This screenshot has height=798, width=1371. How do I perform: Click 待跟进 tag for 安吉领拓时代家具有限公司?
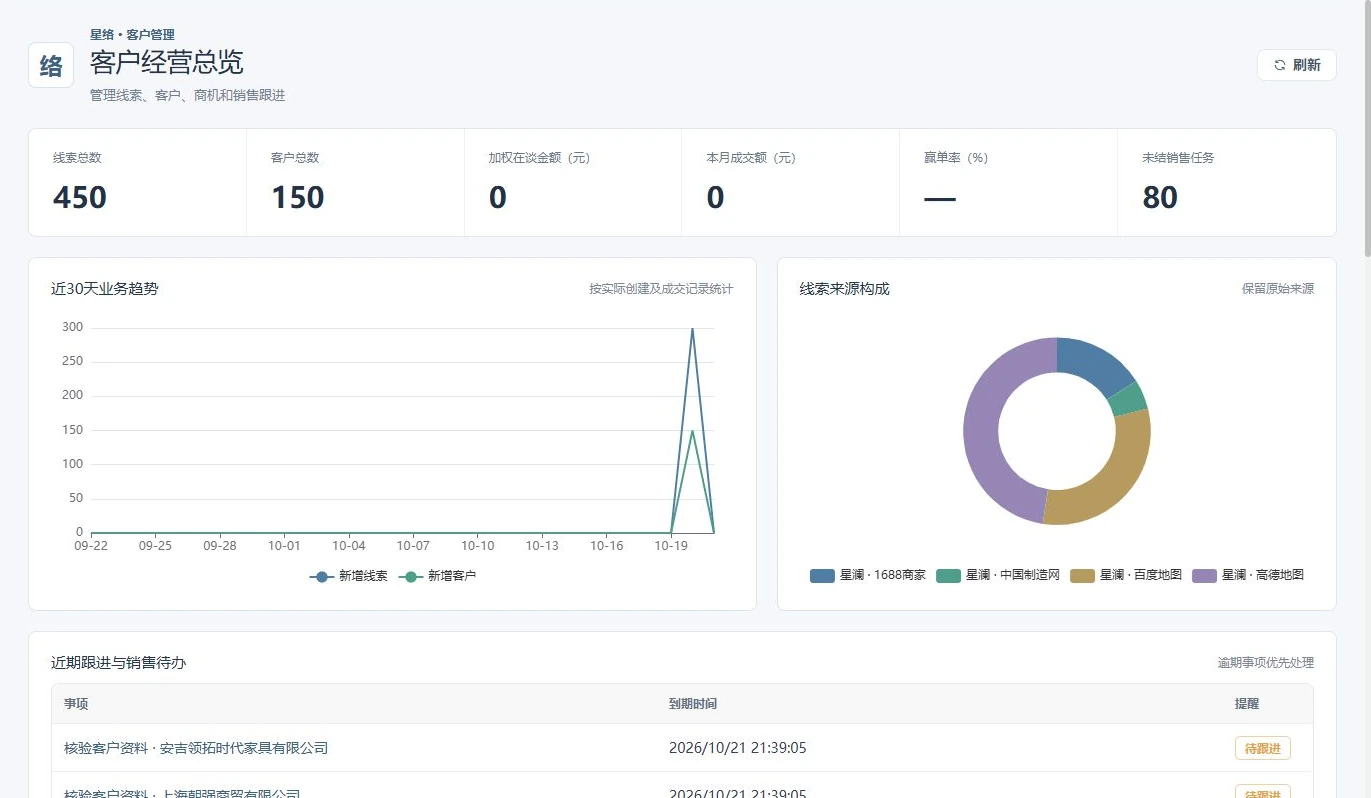point(1262,748)
